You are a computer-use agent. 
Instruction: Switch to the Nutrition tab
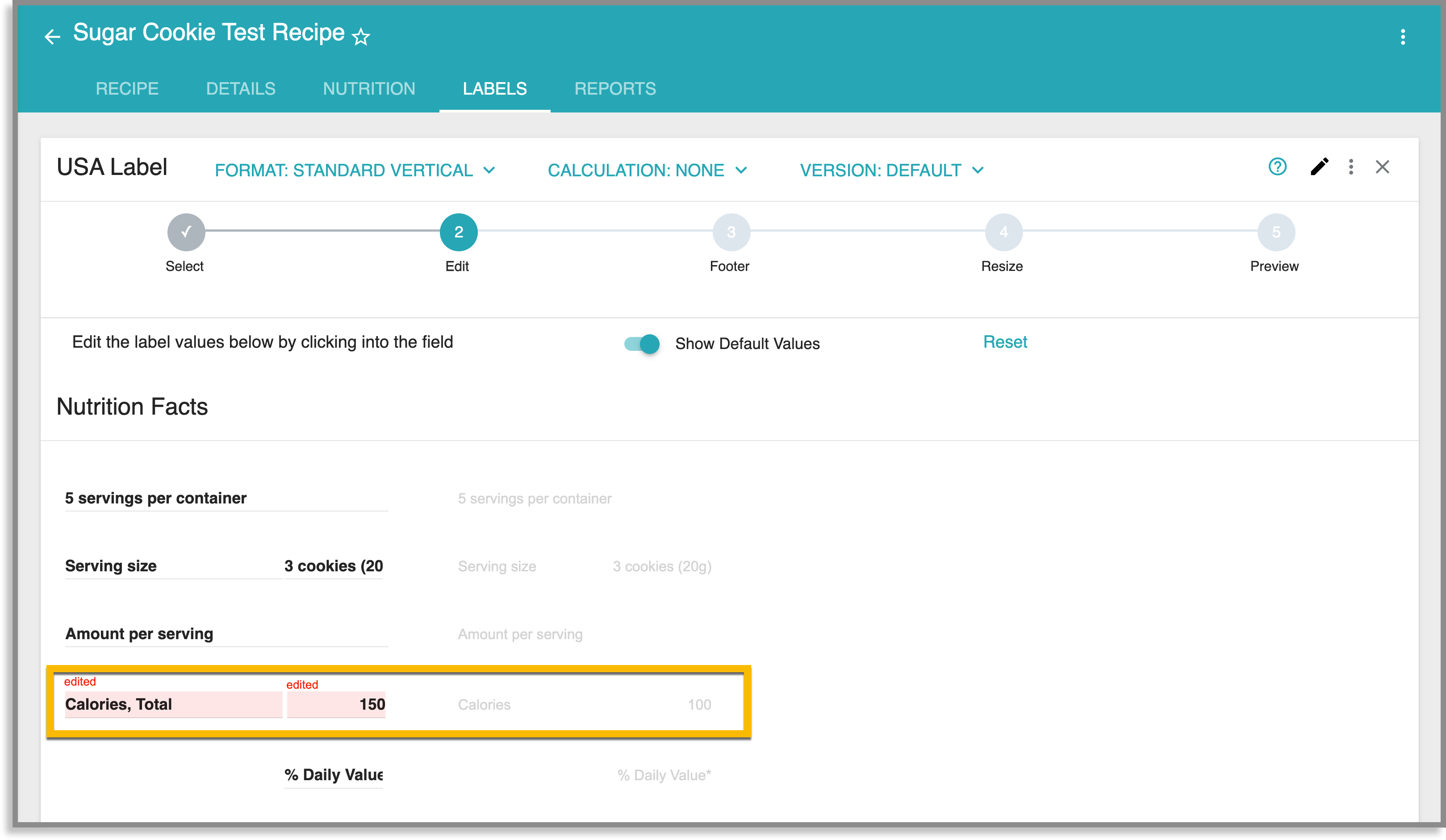pos(369,88)
